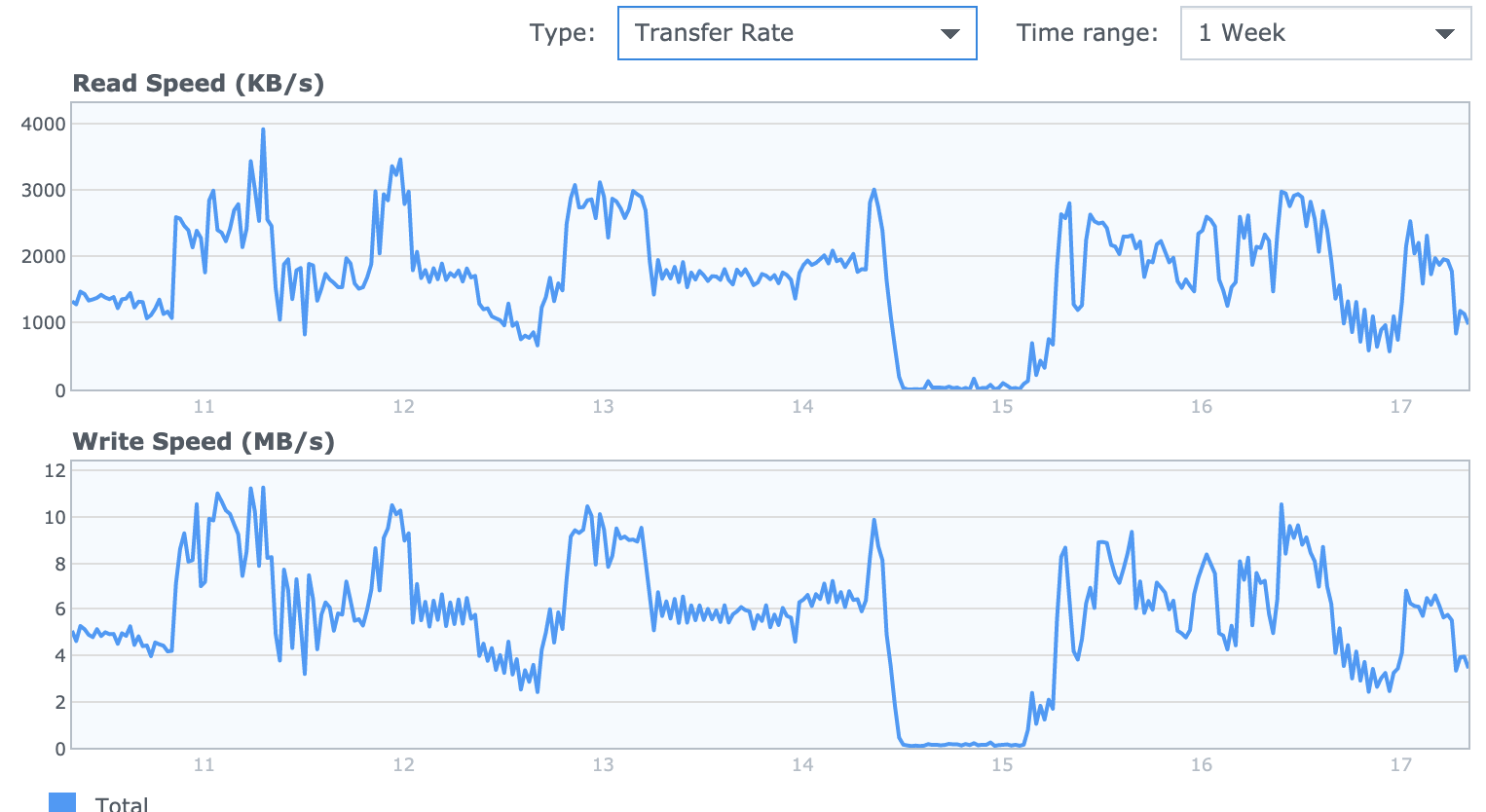Select day 11 on the Read Speed axis
The image size is (1486, 812).
click(204, 407)
